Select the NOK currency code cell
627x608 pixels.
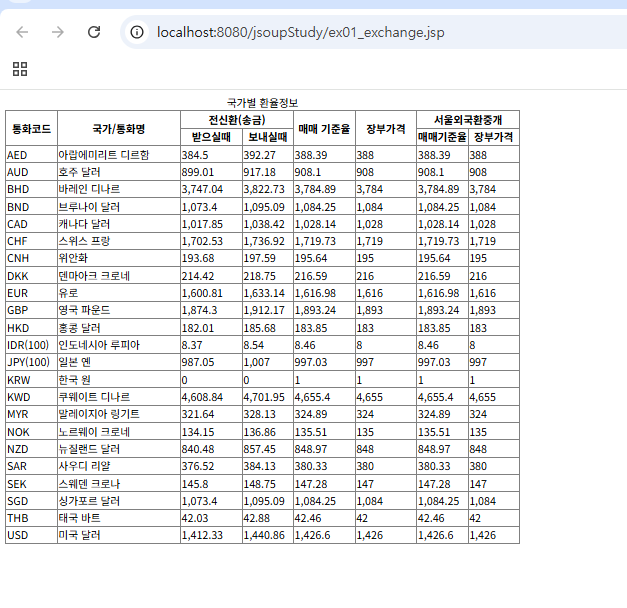click(32, 432)
